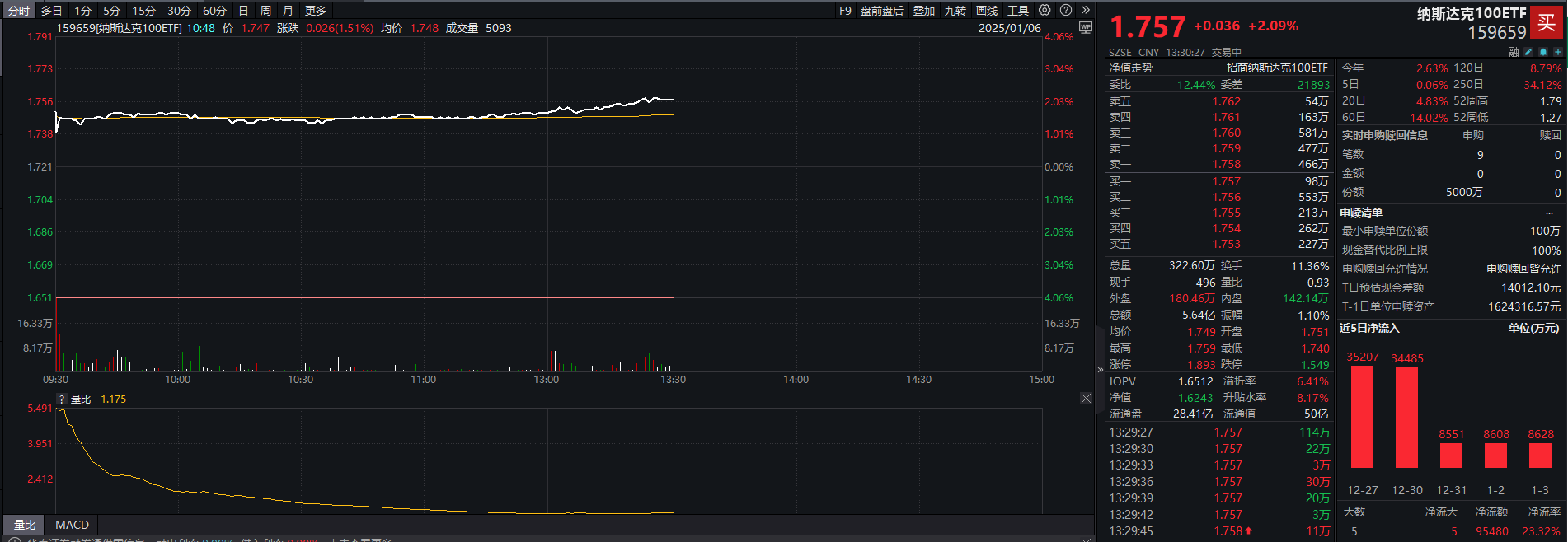Open the 申赎清单 more options ellipsis
This screenshot has height=542, width=1568.
point(1549,213)
